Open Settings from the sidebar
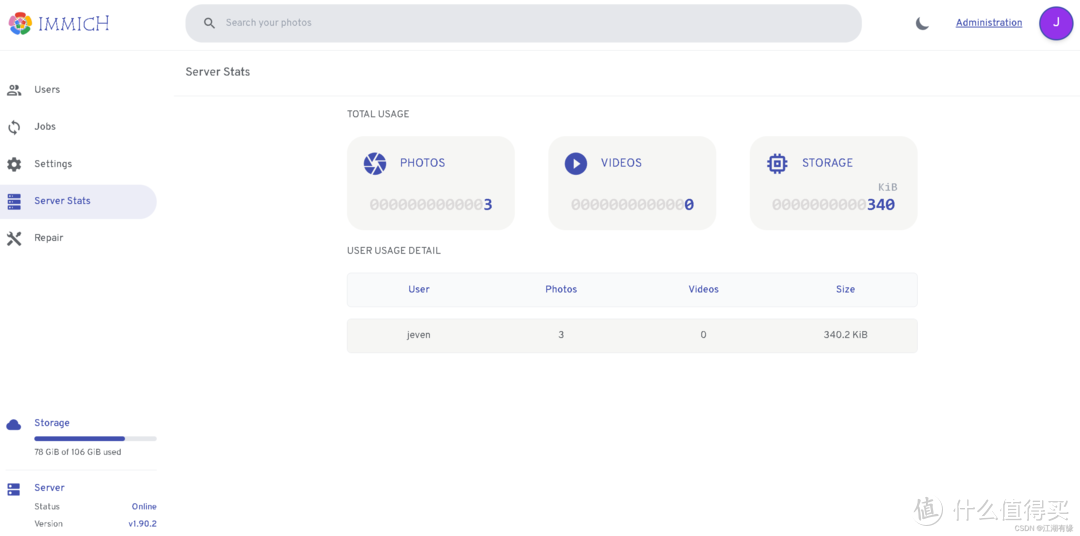Image resolution: width=1080 pixels, height=536 pixels. coord(53,164)
